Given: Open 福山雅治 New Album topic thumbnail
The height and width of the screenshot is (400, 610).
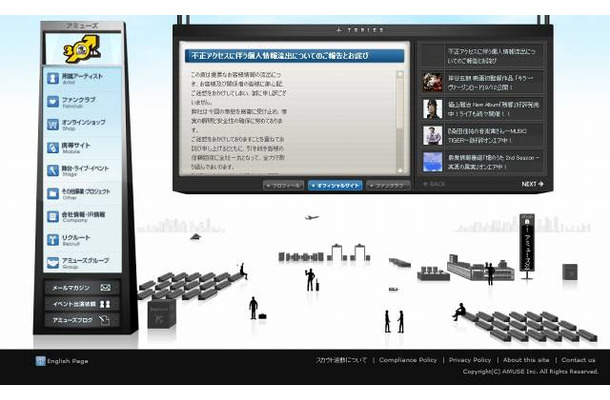Looking at the screenshot, I should [433, 109].
